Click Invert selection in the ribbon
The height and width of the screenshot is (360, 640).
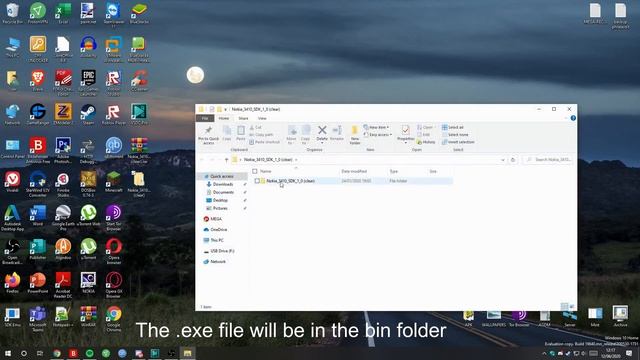point(458,142)
